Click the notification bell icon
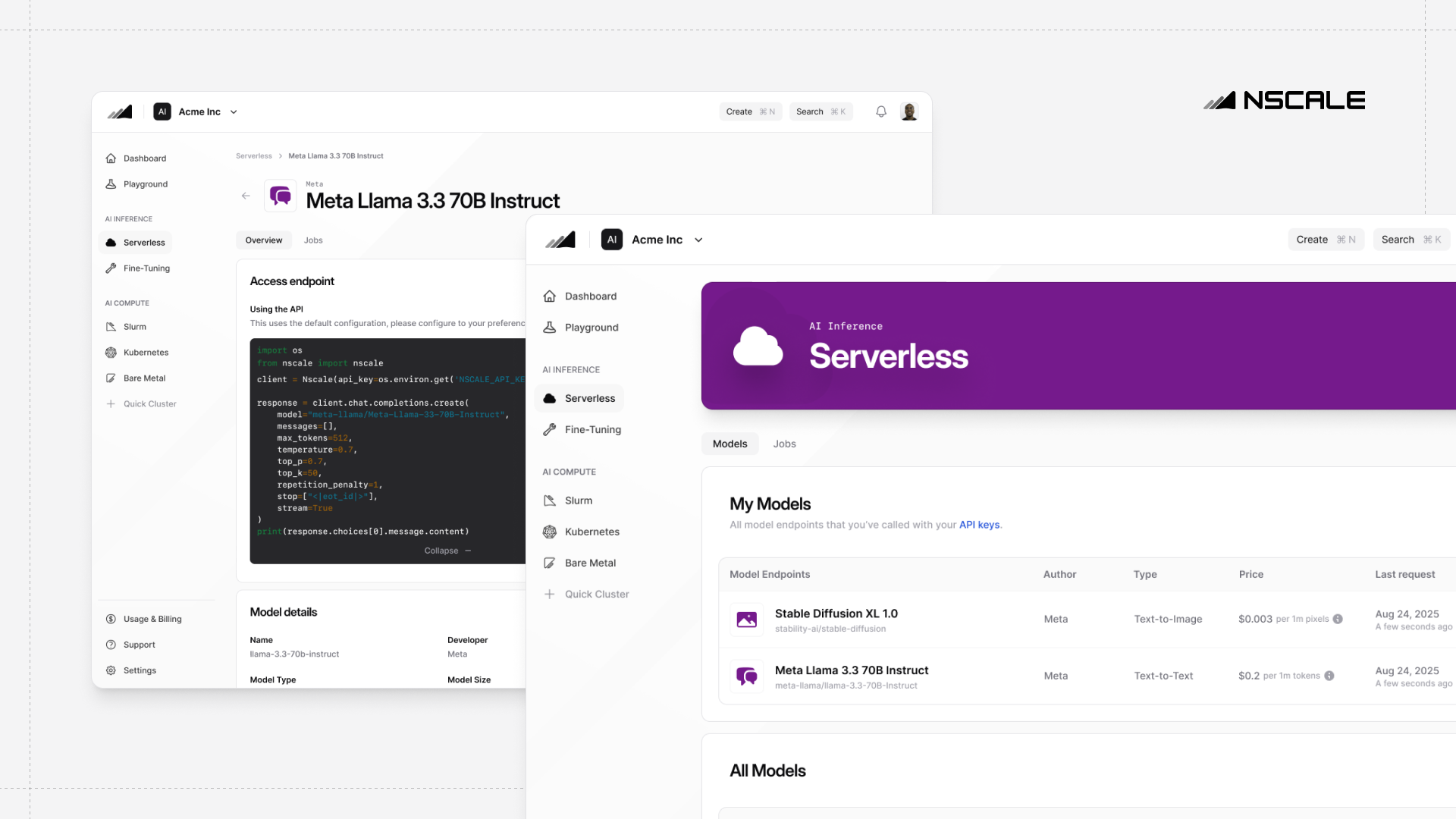Image resolution: width=1456 pixels, height=819 pixels. 880,111
